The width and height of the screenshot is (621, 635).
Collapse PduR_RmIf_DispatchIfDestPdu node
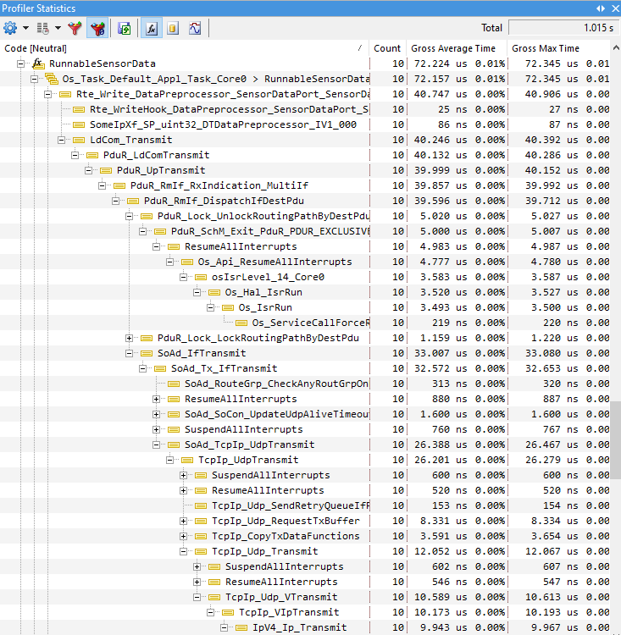tap(116, 201)
